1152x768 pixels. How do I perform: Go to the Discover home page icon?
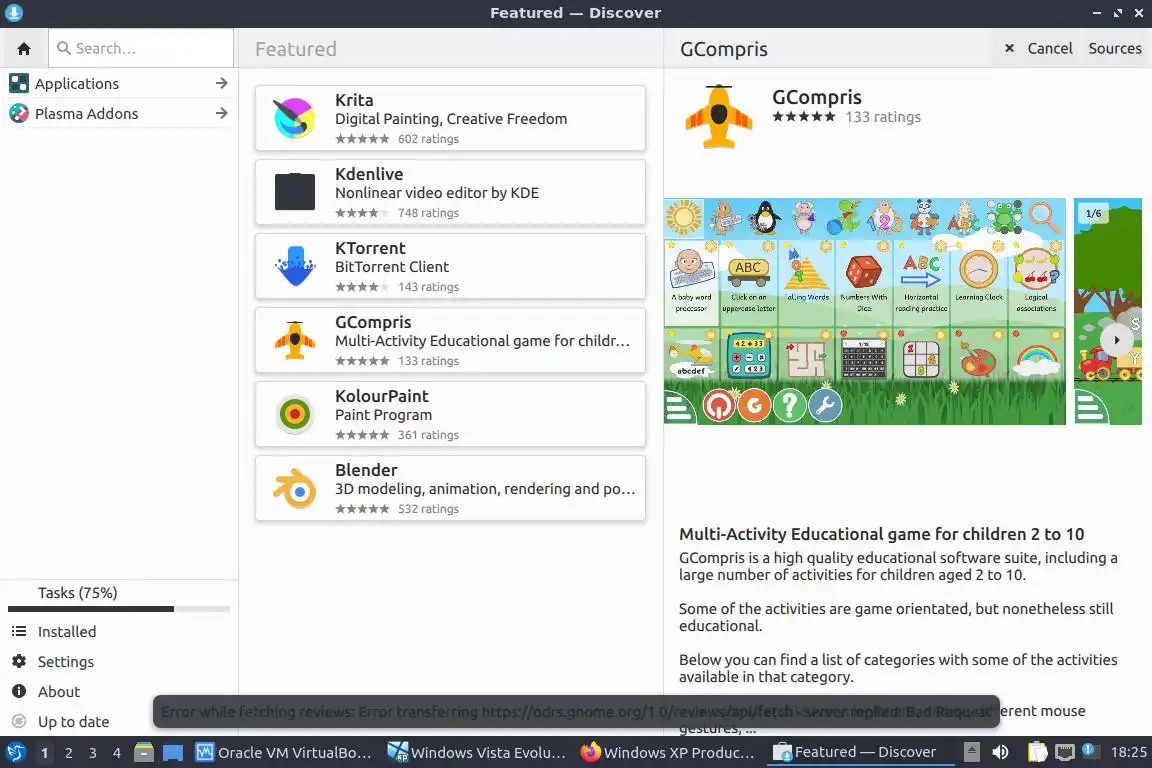24,49
